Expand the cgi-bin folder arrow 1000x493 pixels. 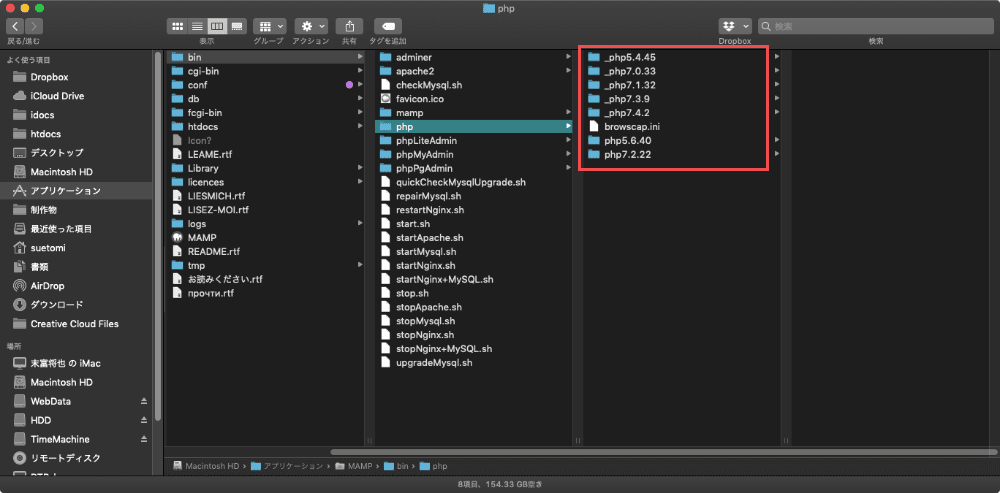tap(360, 71)
